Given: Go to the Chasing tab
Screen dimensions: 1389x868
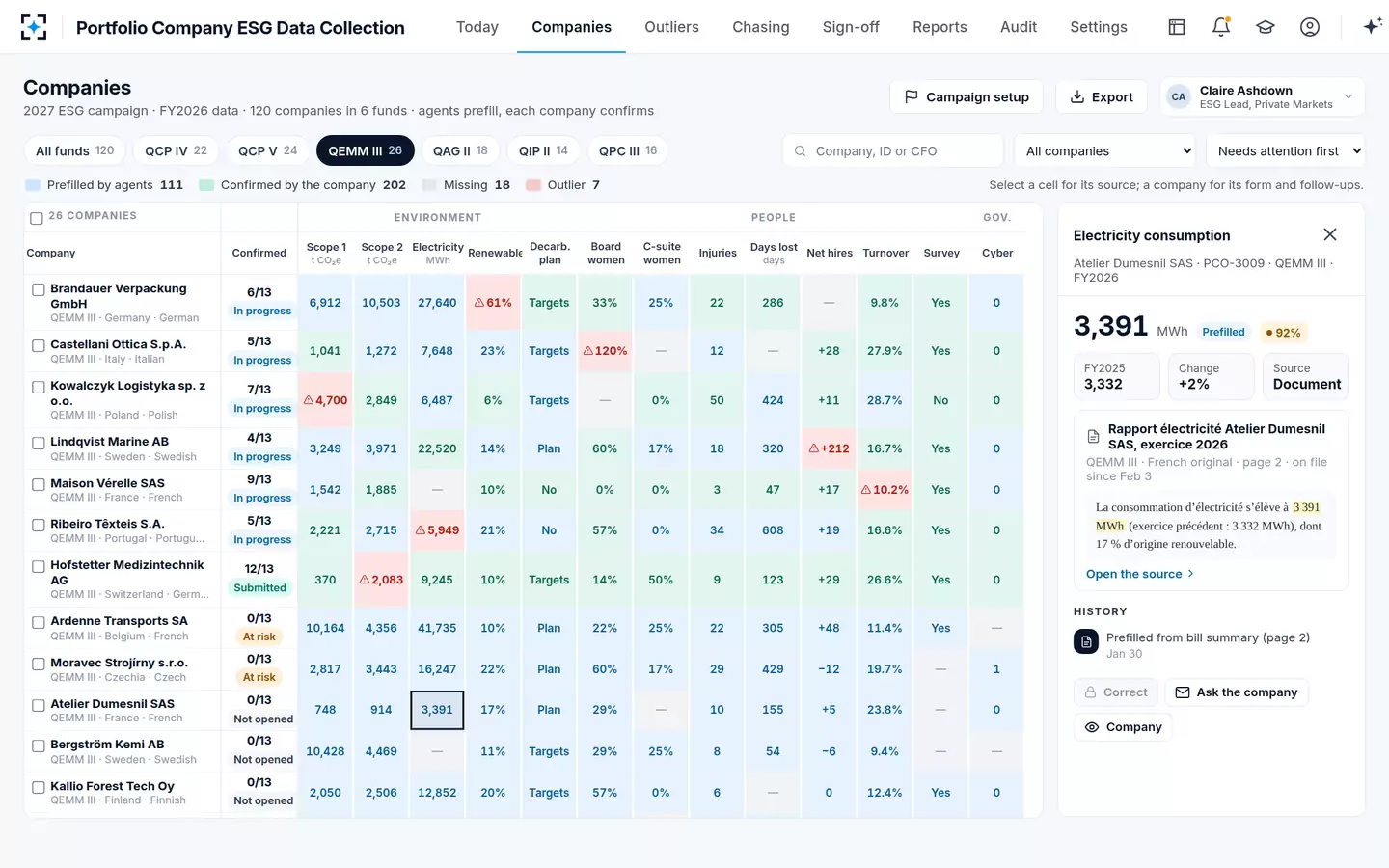Looking at the screenshot, I should [761, 27].
